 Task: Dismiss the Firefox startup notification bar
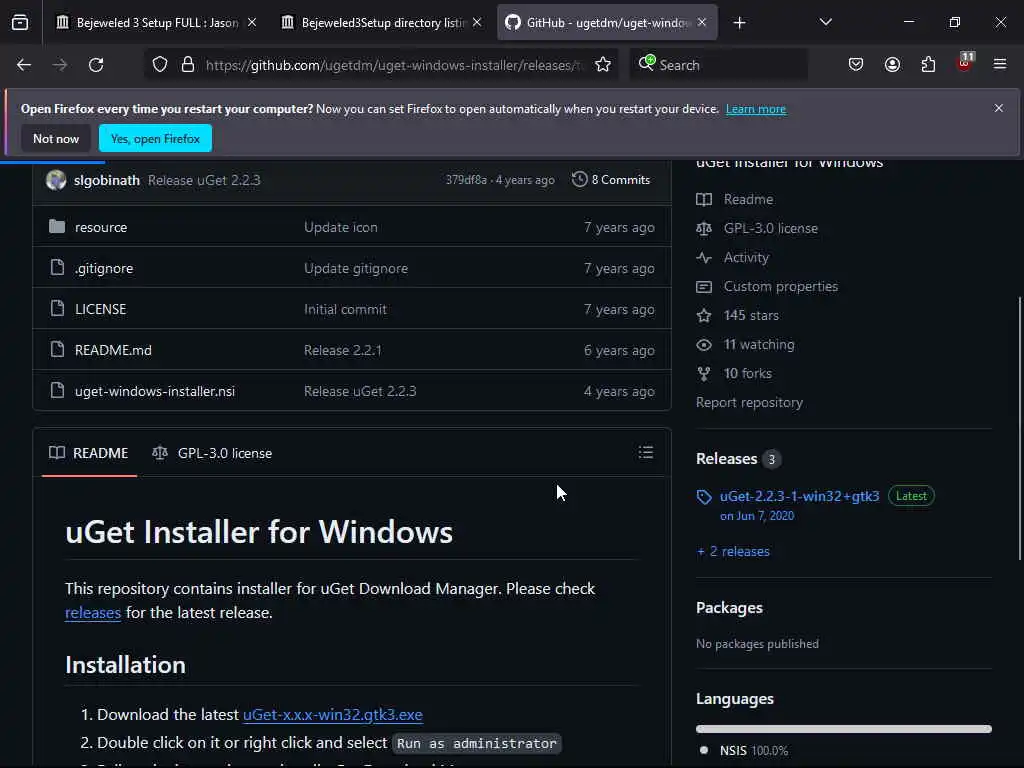pos(999,108)
